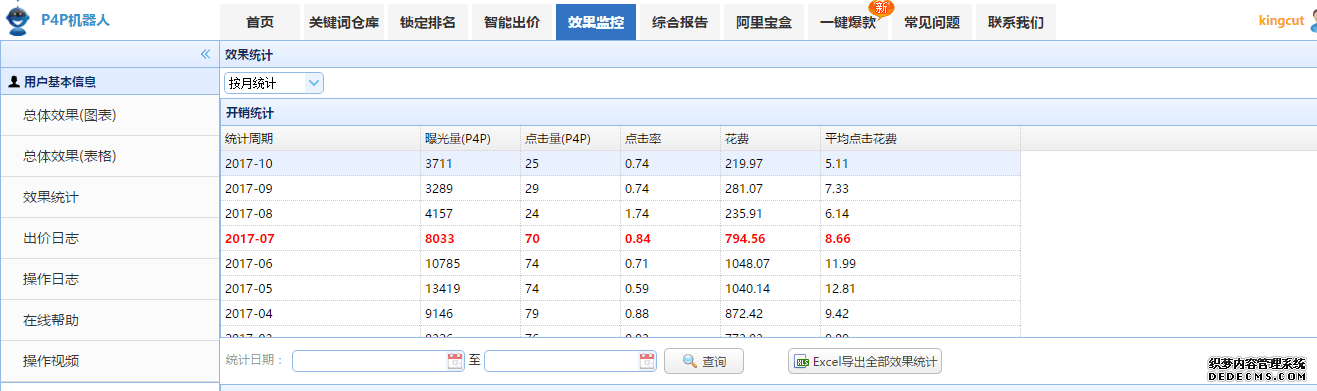The height and width of the screenshot is (391, 1317).
Task: Open the 常见问题 tab
Action: click(x=932, y=22)
